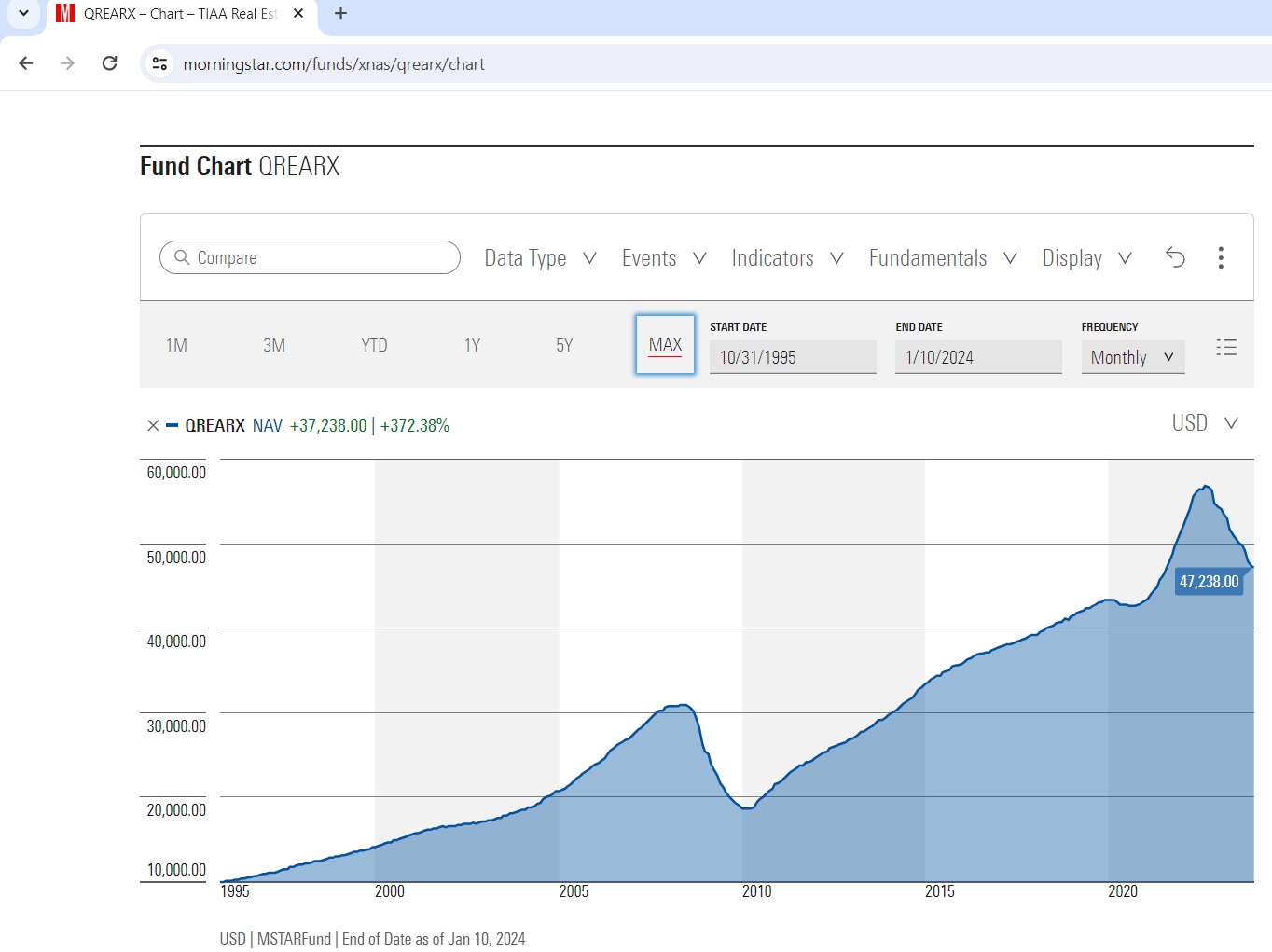This screenshot has height=952, width=1272.
Task: Click the reset chart undo arrow
Action: 1175,257
